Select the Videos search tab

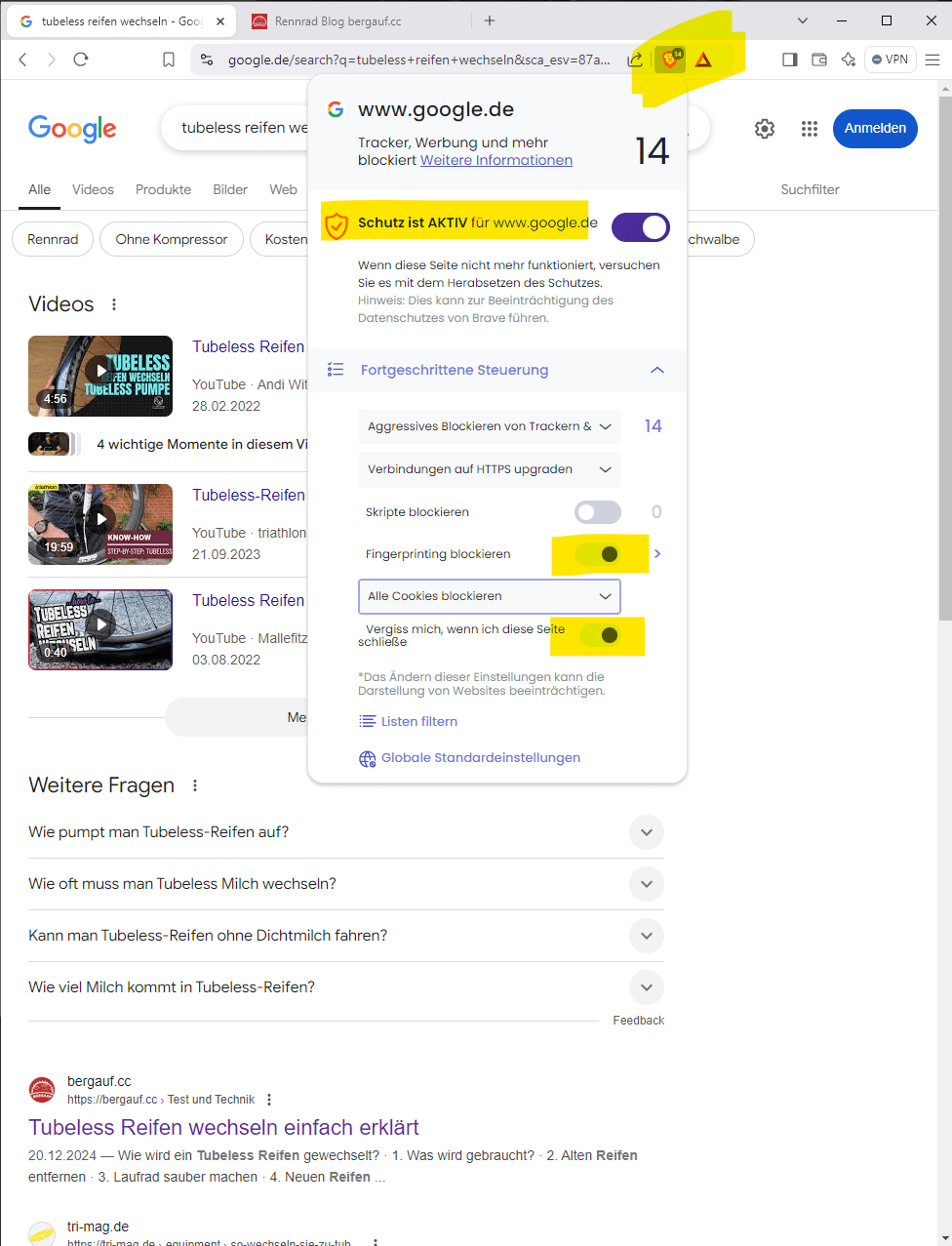(x=93, y=189)
